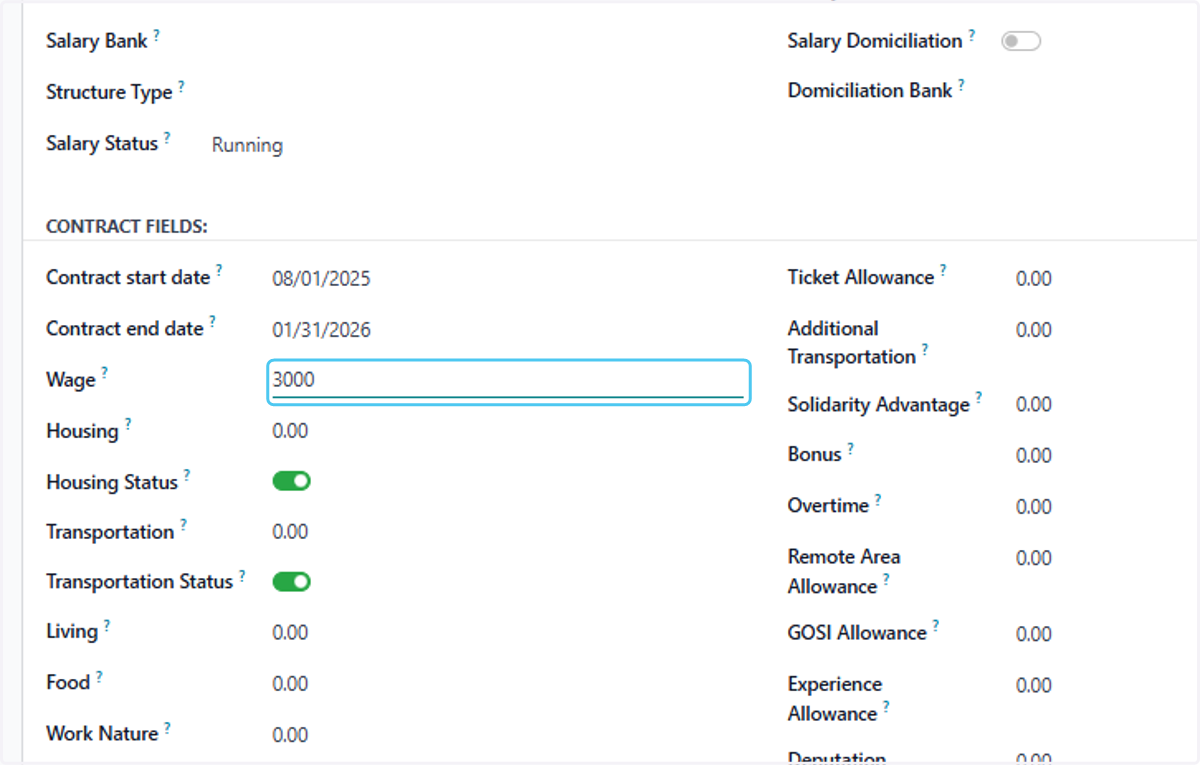
Task: Click the Domiciliation Bank label
Action: [x=870, y=91]
